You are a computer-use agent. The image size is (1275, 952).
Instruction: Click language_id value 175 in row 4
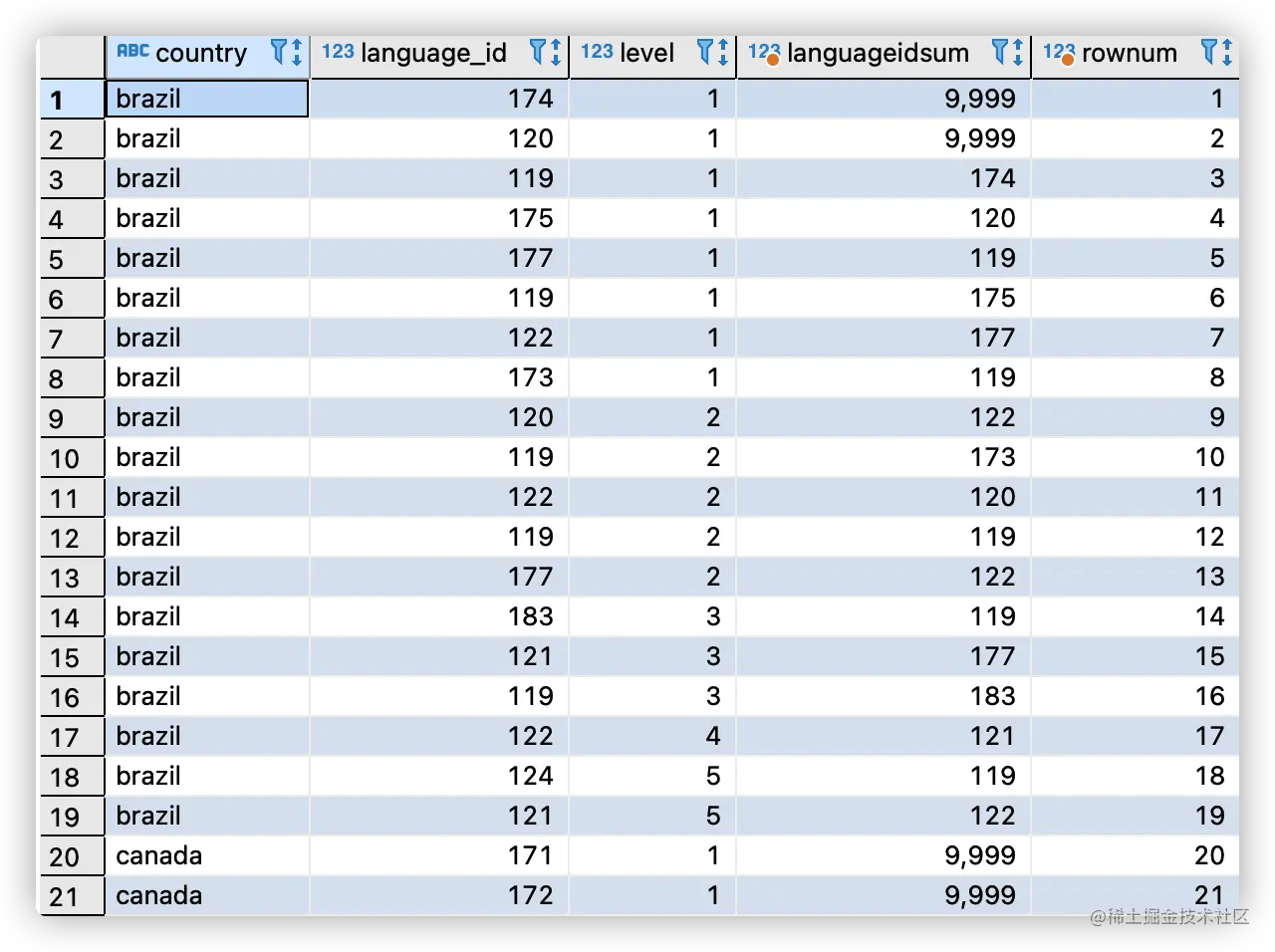click(439, 218)
